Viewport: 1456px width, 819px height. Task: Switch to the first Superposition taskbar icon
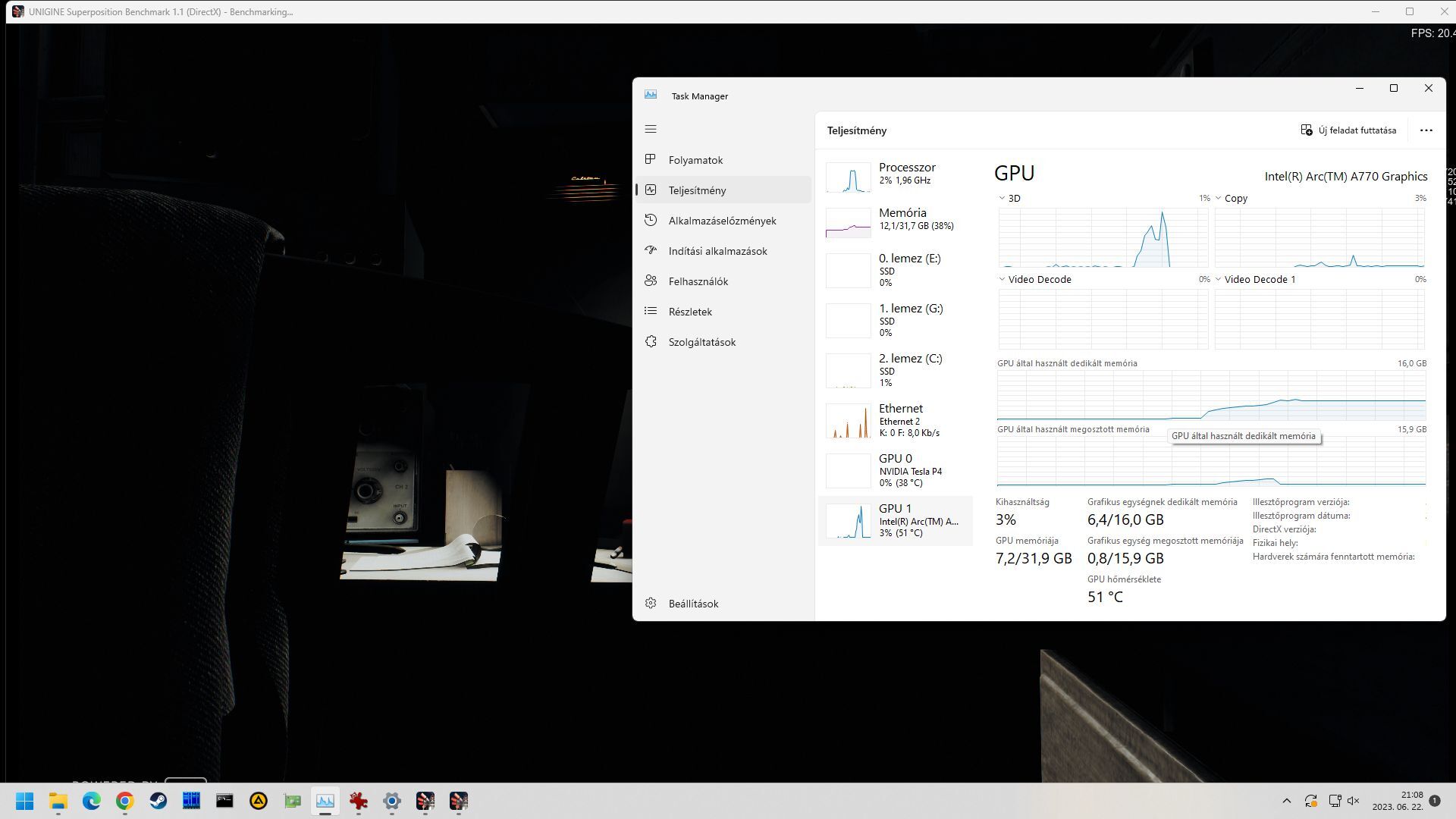(x=425, y=801)
